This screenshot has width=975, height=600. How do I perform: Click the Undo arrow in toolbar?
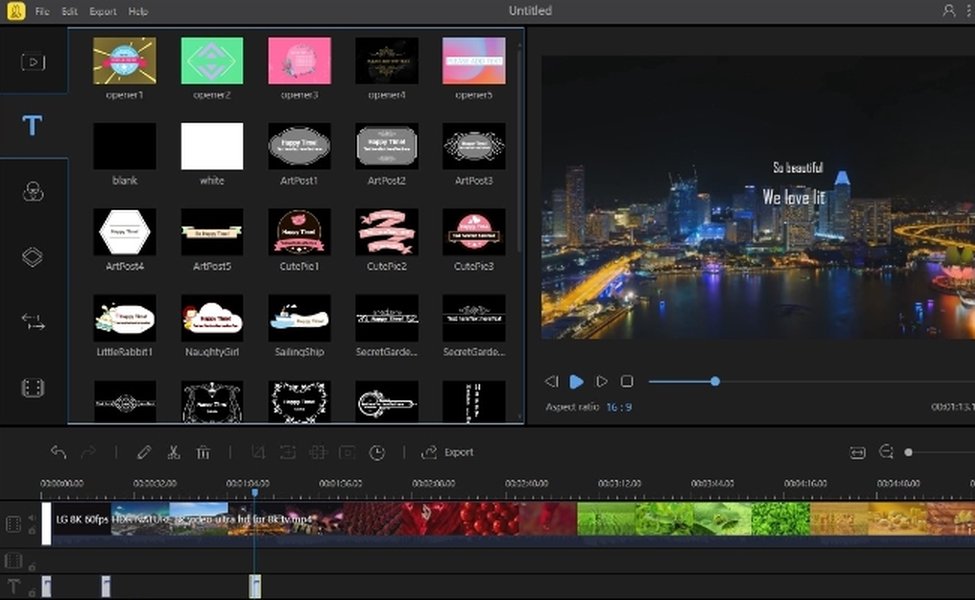[x=58, y=452]
